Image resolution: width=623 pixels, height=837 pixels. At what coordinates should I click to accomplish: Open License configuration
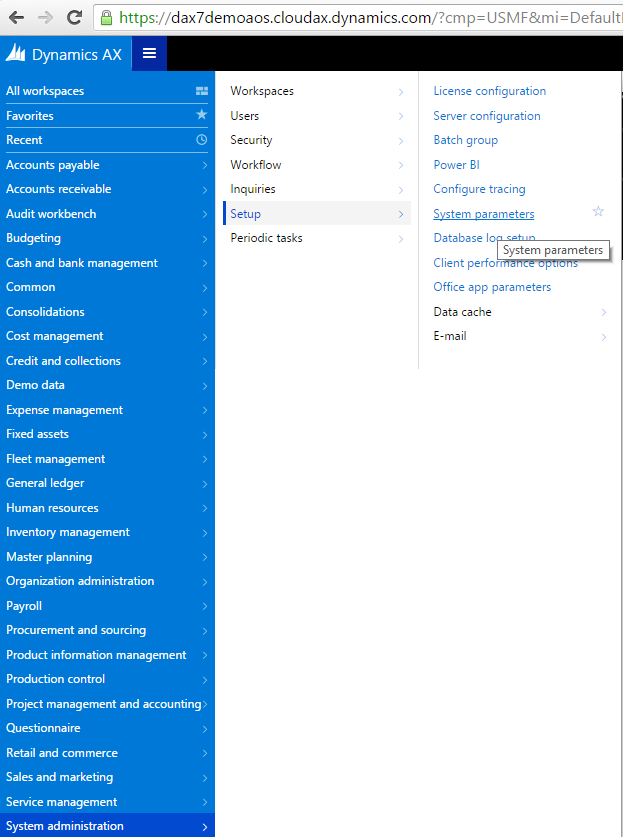point(489,90)
